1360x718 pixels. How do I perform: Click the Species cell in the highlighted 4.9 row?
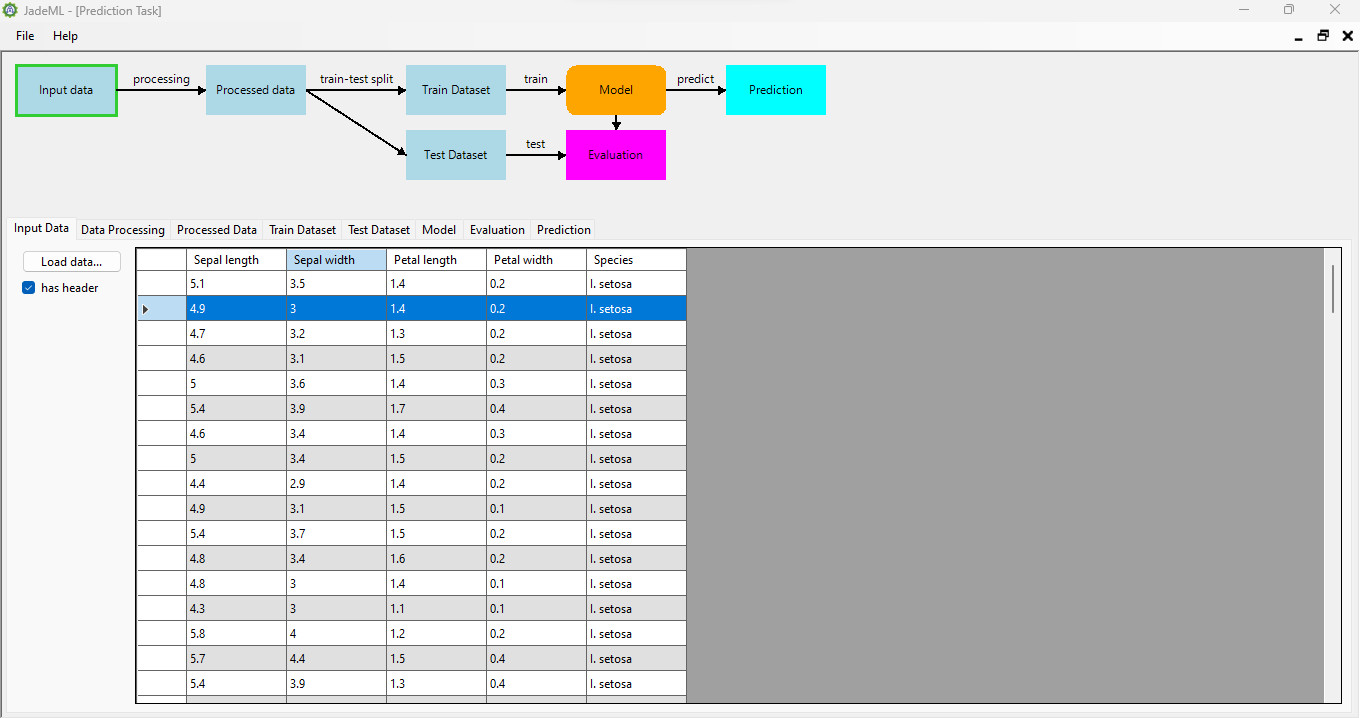[x=636, y=309]
